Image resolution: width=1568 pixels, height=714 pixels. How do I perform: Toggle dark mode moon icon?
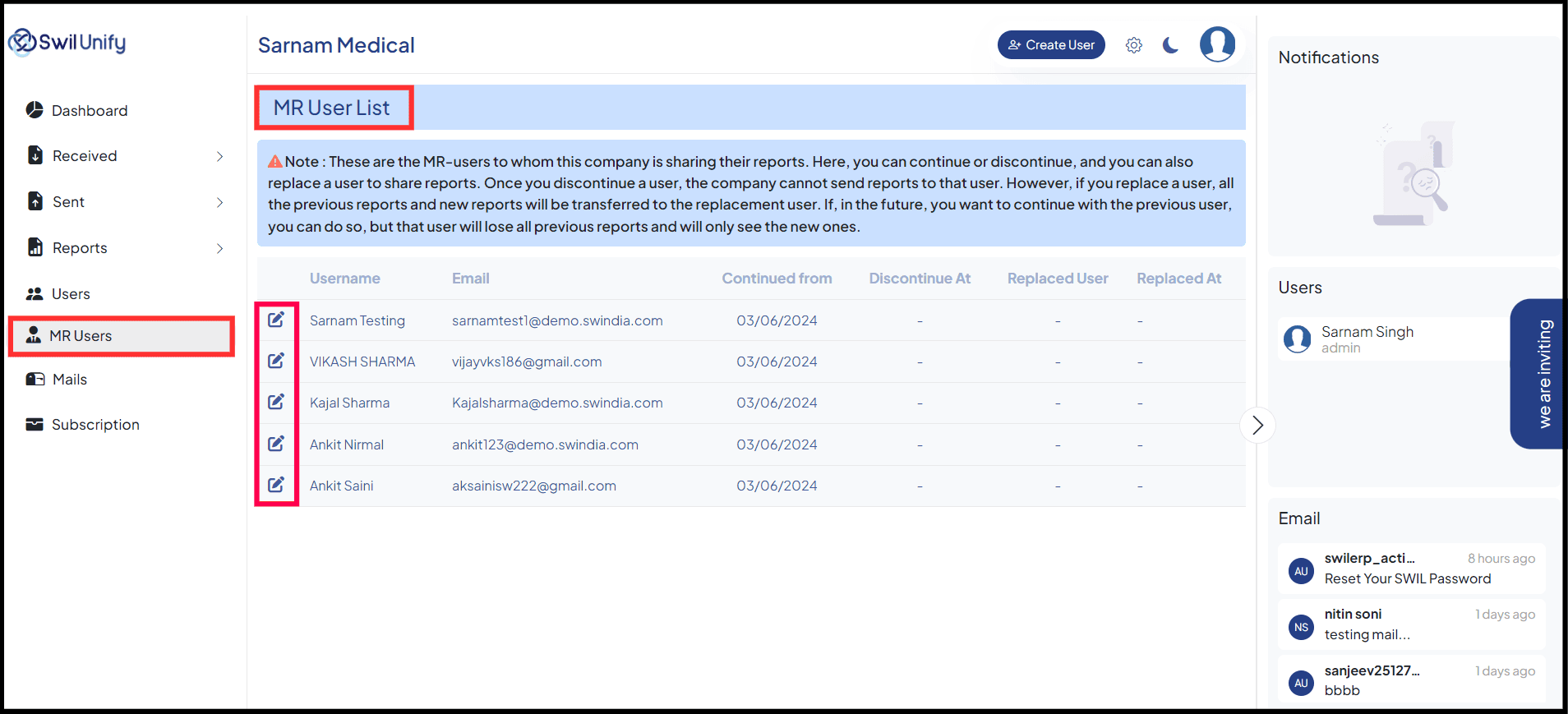point(1171,45)
